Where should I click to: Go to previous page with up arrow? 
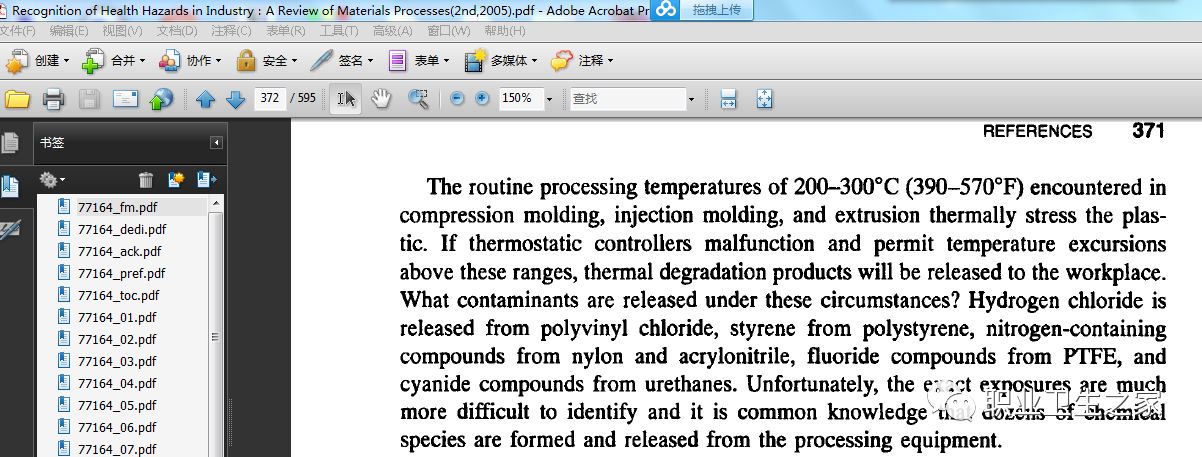(x=206, y=99)
